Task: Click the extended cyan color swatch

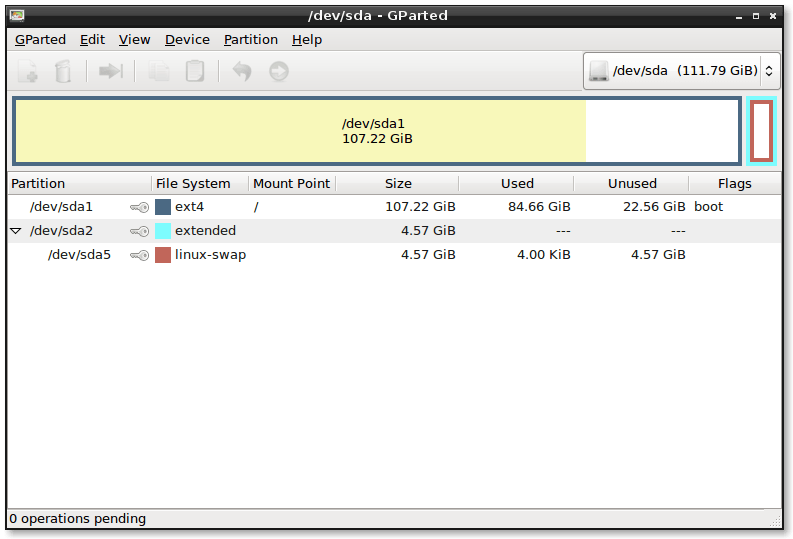Action: click(x=163, y=231)
